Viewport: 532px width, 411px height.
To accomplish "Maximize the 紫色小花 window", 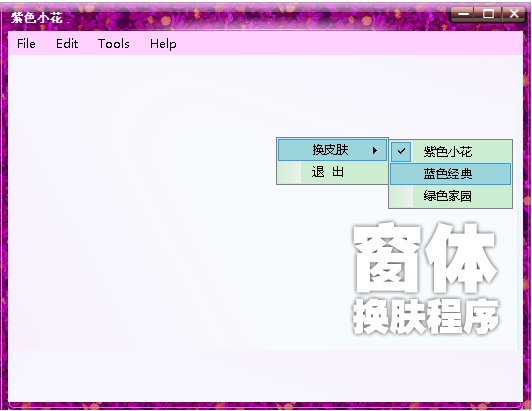I will pos(488,14).
